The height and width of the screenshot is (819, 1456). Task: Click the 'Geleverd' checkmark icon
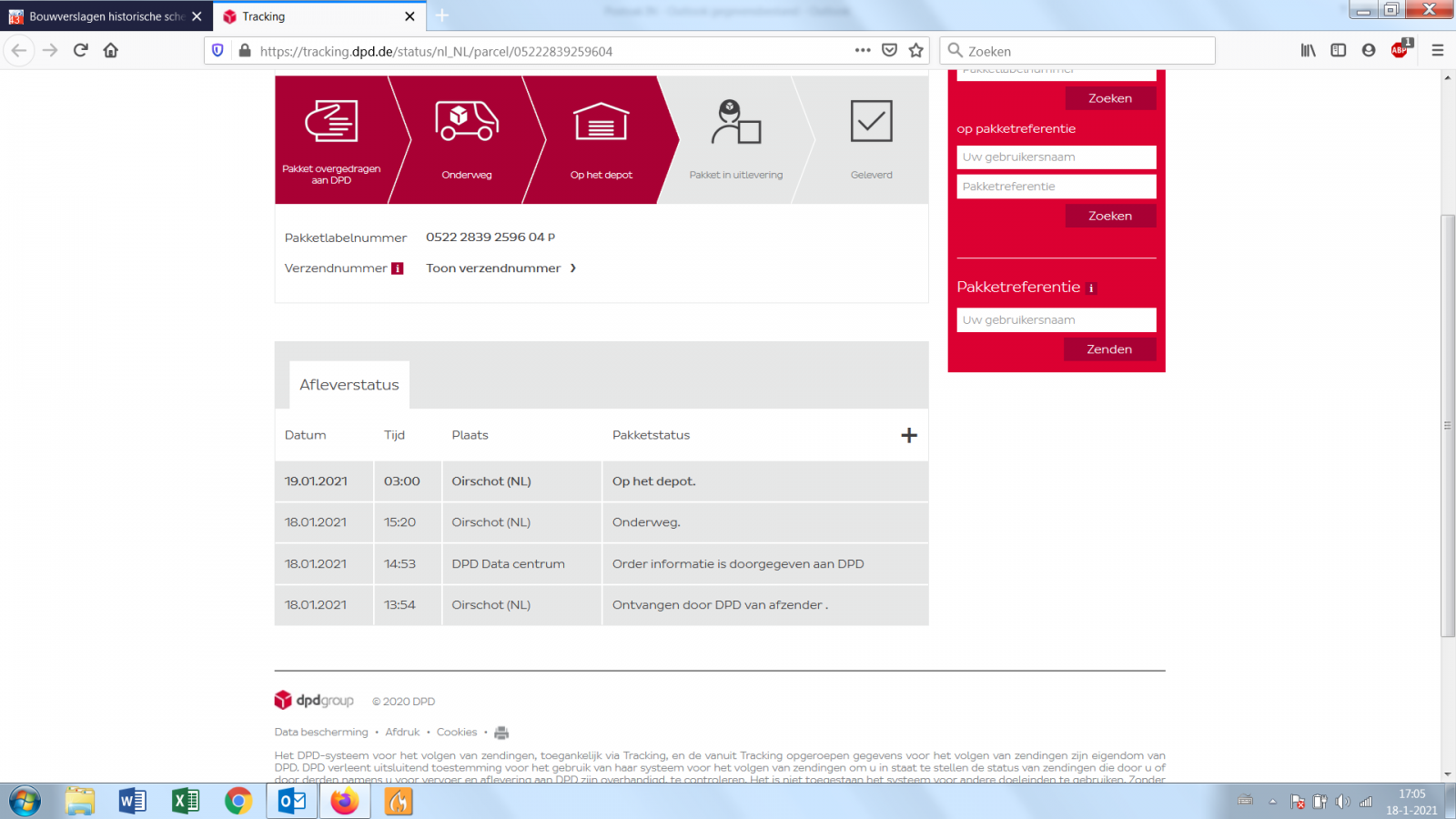[x=872, y=121]
